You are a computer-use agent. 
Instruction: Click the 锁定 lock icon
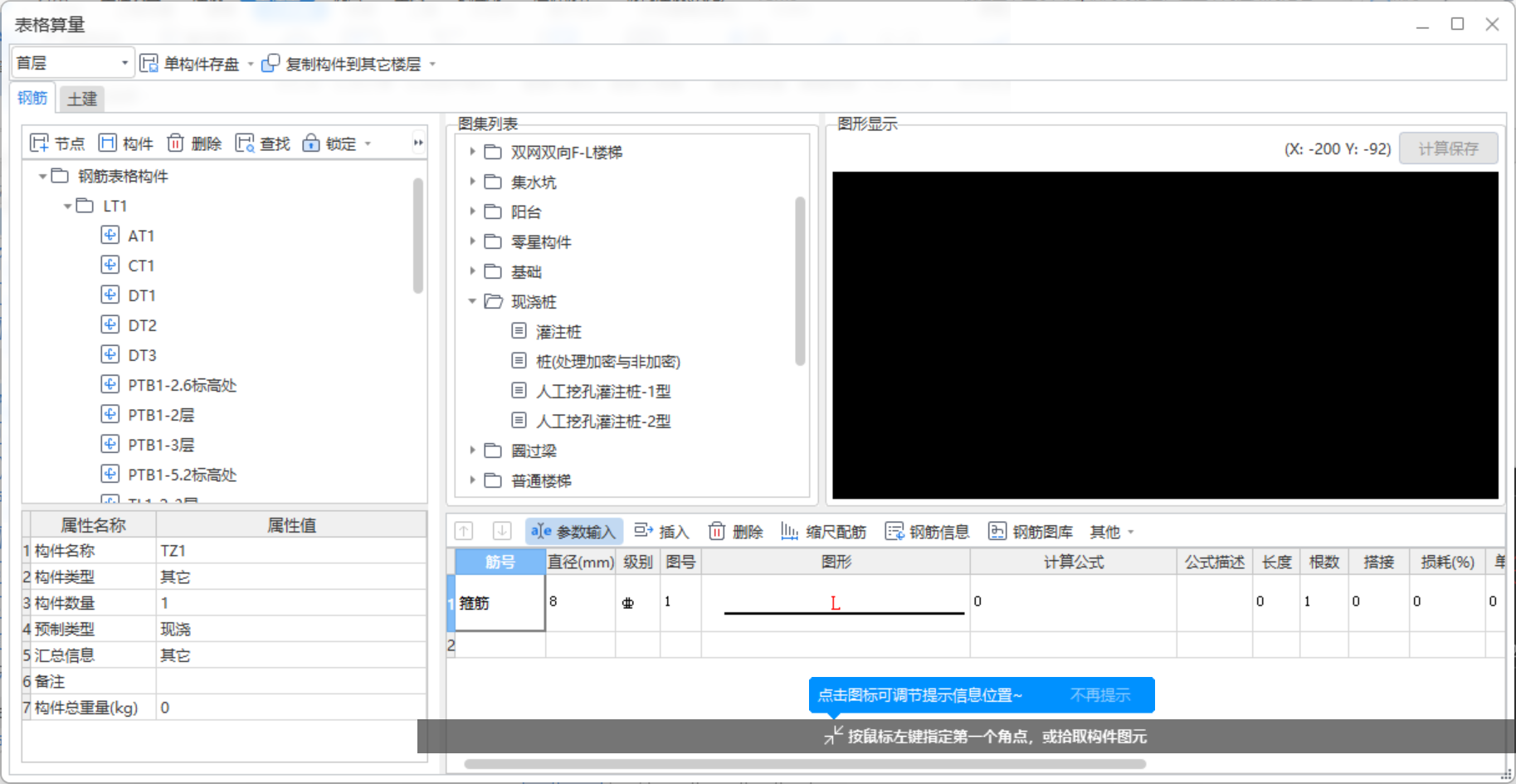coord(310,143)
